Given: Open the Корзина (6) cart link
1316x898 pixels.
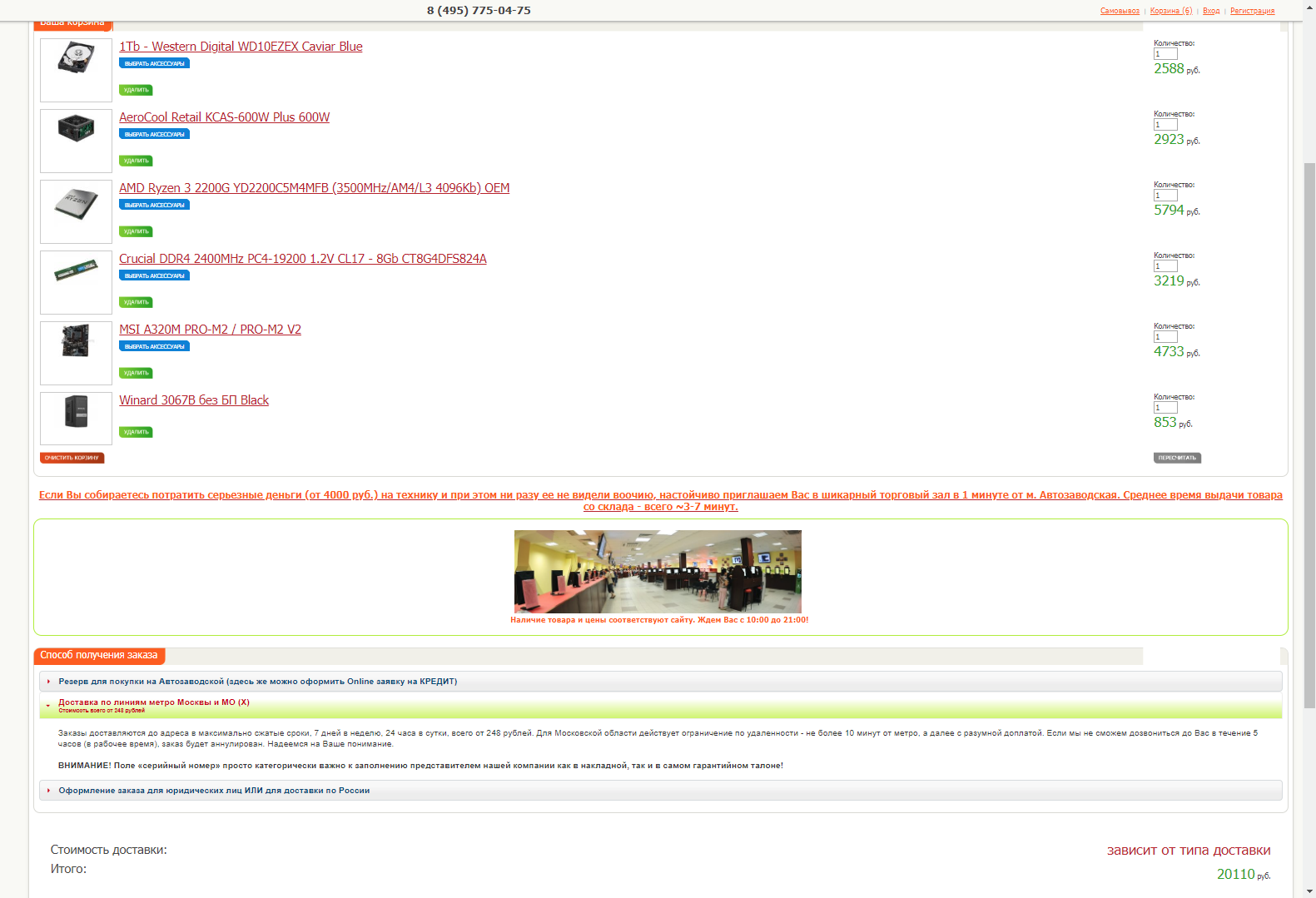Looking at the screenshot, I should [1171, 11].
